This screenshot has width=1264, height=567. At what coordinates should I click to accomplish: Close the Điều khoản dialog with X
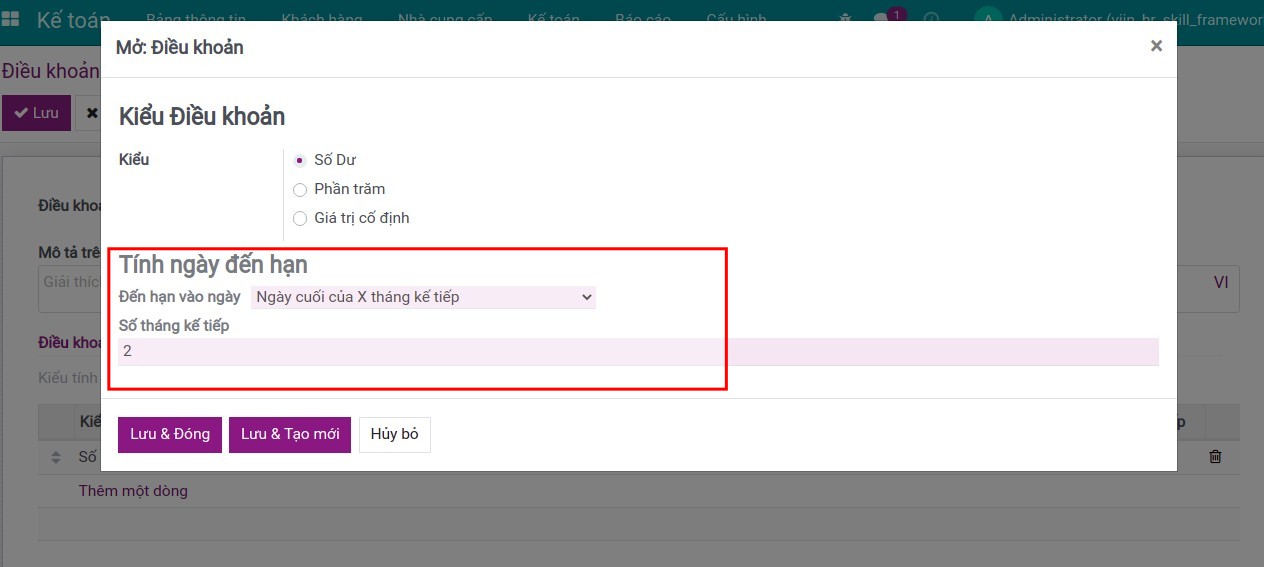coord(1156,46)
